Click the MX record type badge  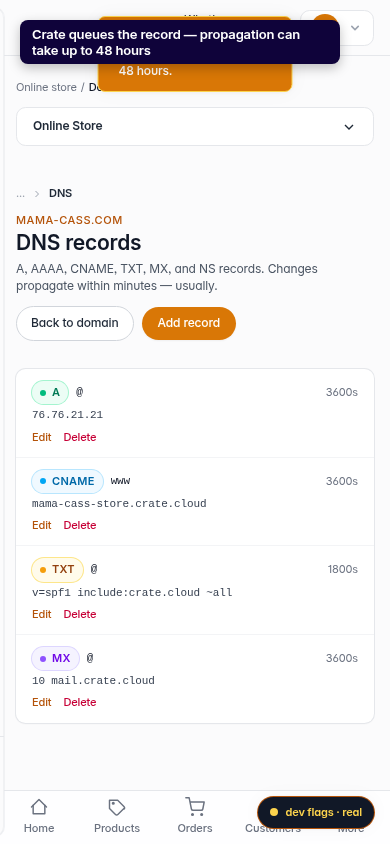pyautogui.click(x=55, y=658)
